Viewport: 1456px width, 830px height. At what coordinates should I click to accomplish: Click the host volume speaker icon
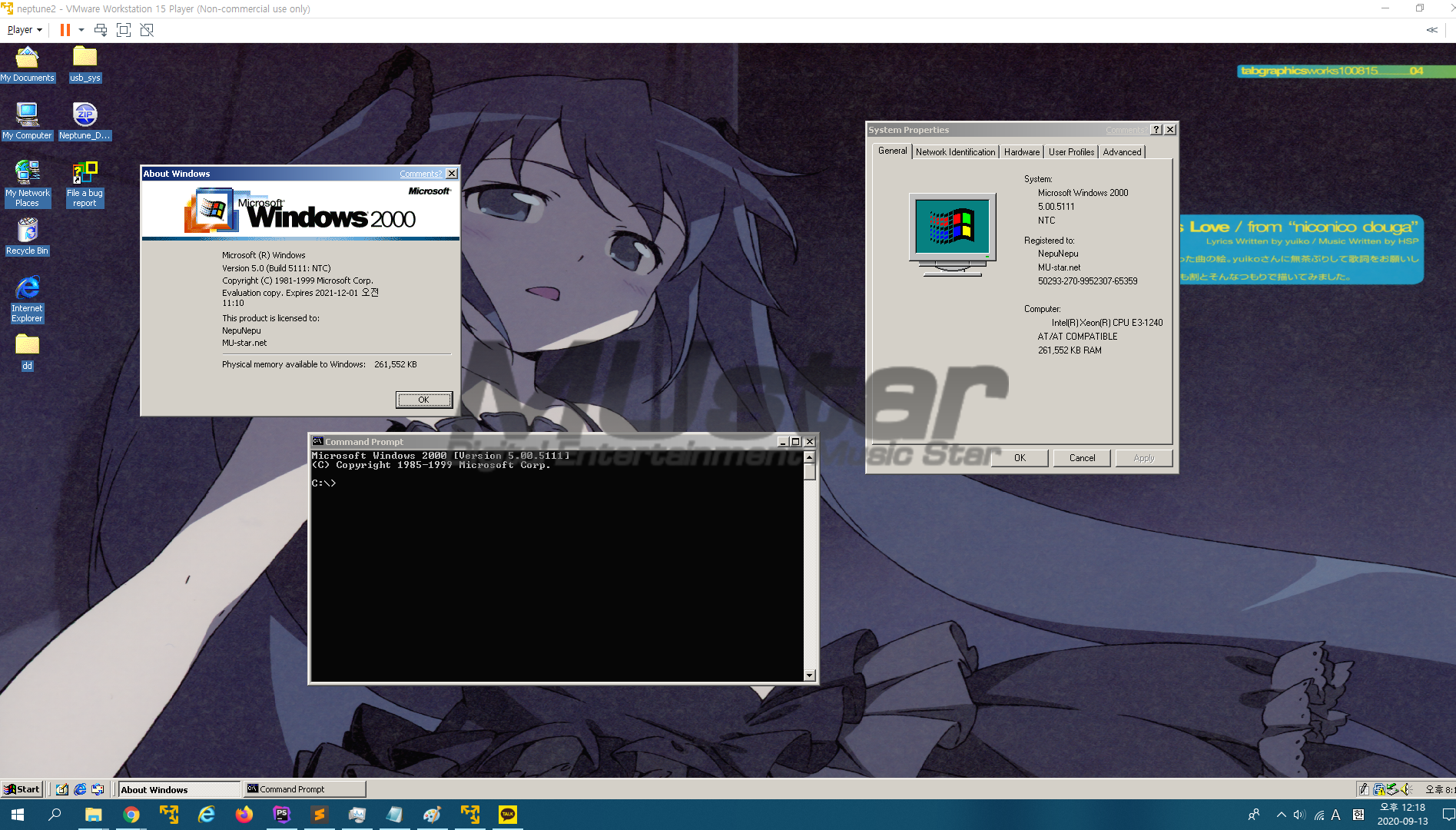coord(1299,815)
